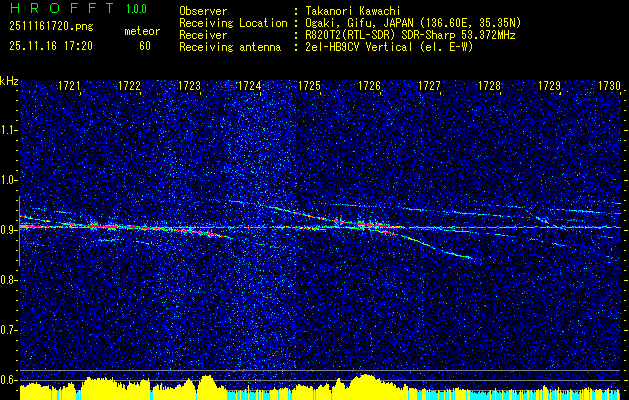Click the kHz axis unit label
This screenshot has height=400, width=629.
pyautogui.click(x=9, y=81)
